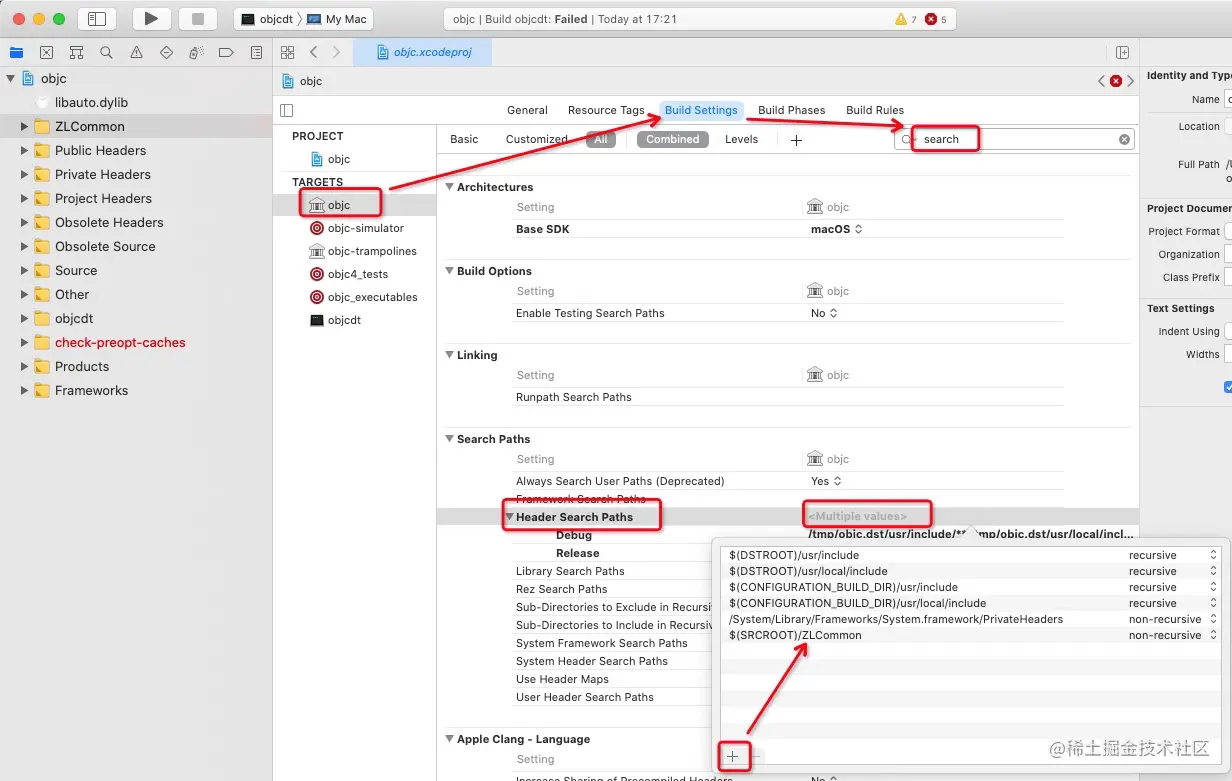The width and height of the screenshot is (1232, 781).
Task: Open the Find navigator magnifier icon
Action: point(106,52)
